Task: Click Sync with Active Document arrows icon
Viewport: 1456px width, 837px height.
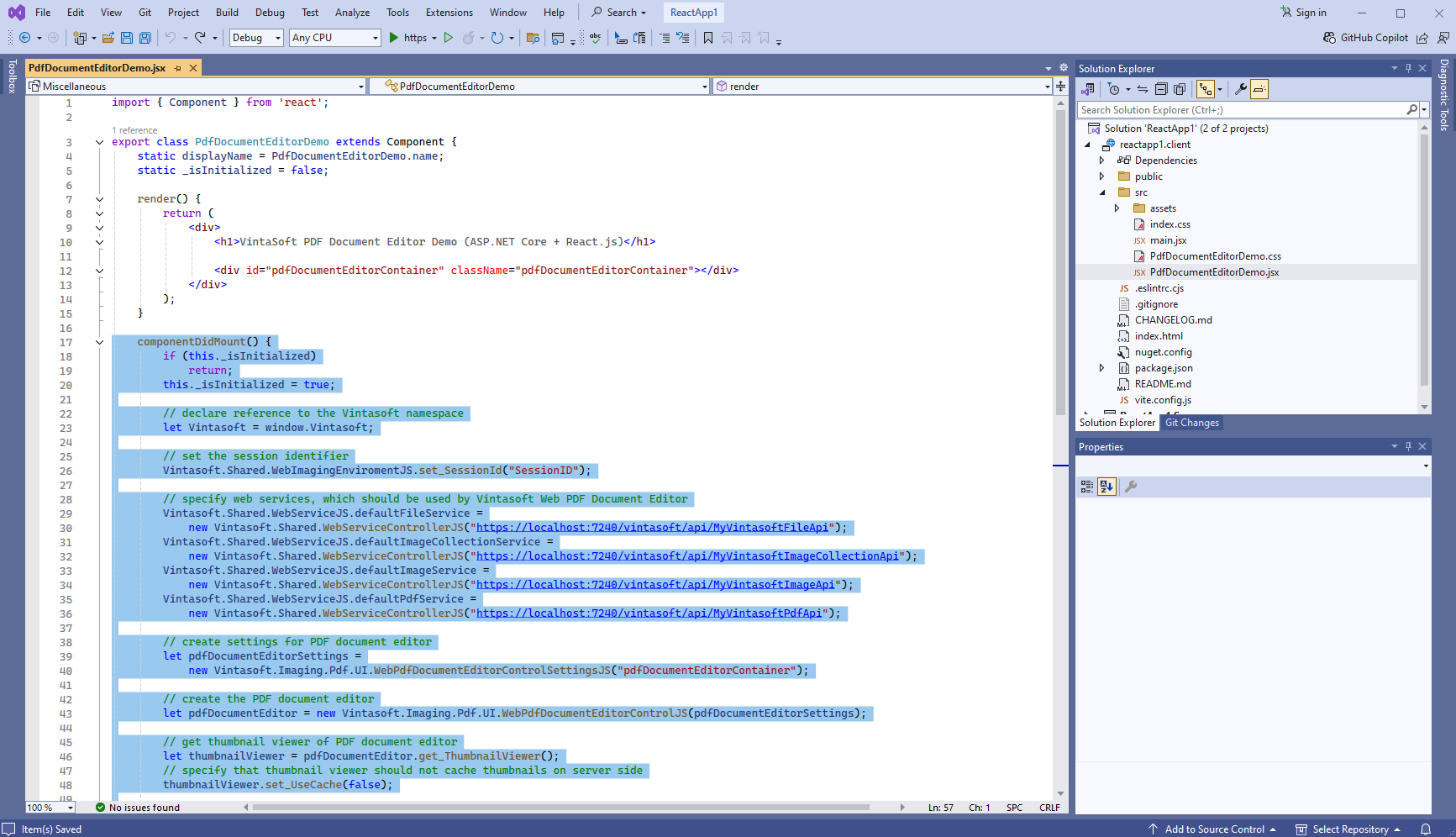Action: coord(1143,89)
